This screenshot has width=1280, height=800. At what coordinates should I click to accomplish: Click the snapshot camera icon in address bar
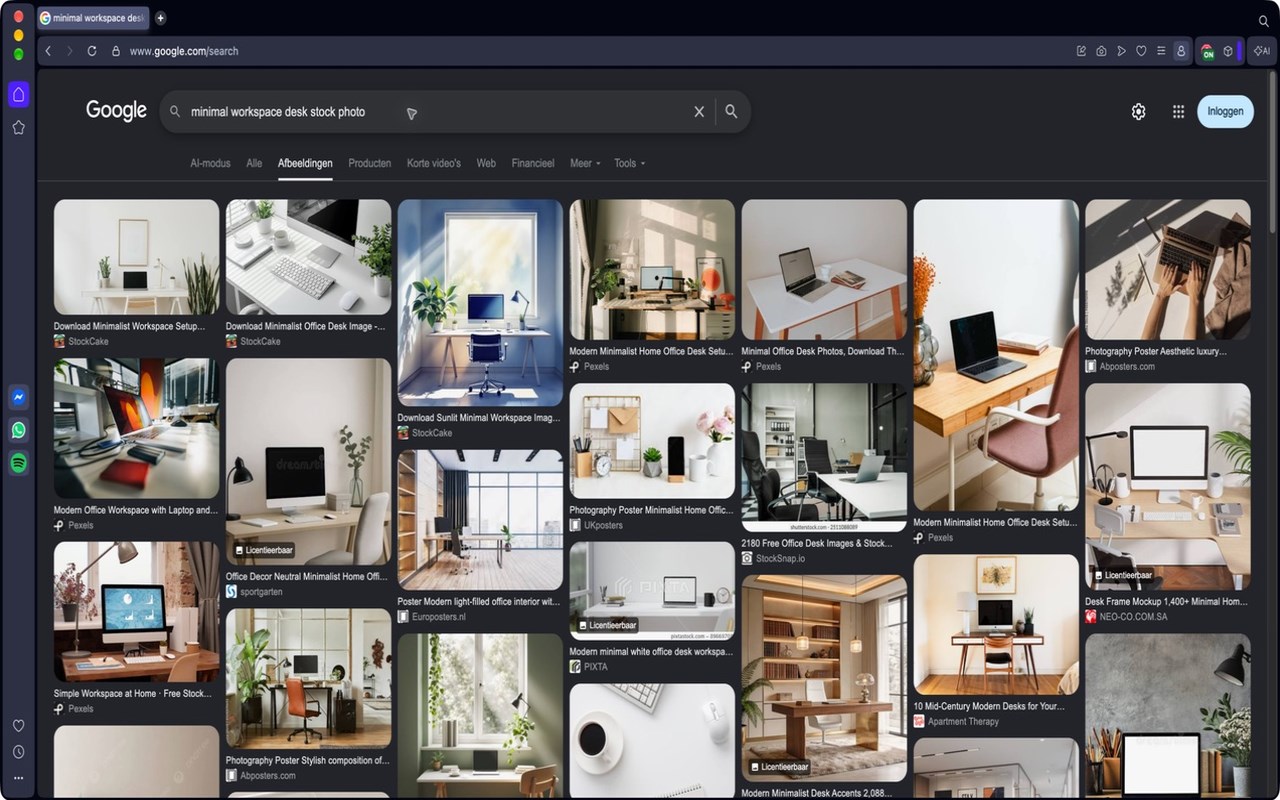[x=1101, y=51]
